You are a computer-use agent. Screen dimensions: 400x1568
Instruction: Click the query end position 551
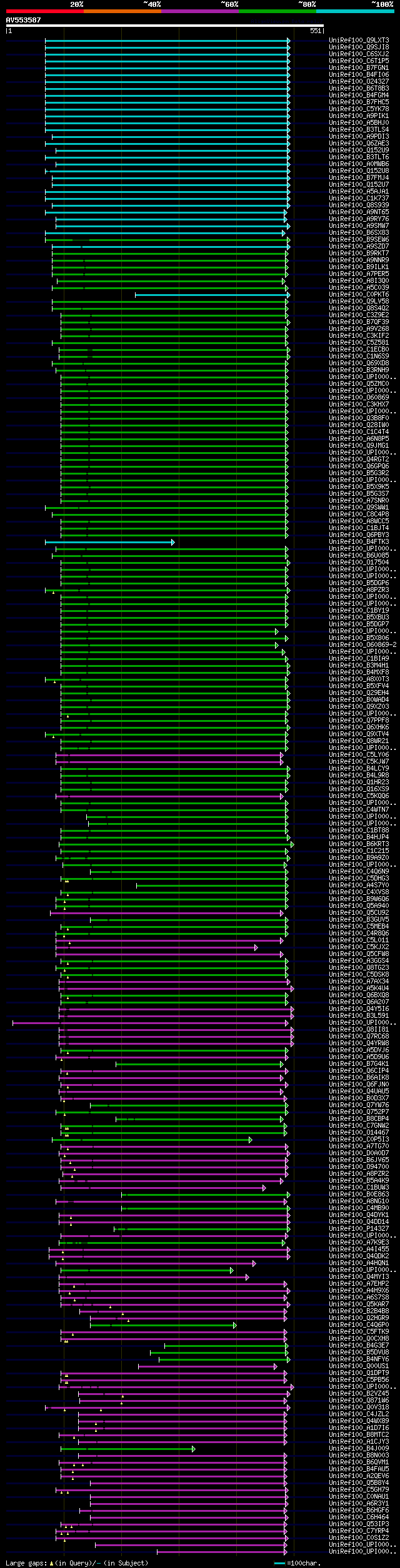tap(315, 31)
